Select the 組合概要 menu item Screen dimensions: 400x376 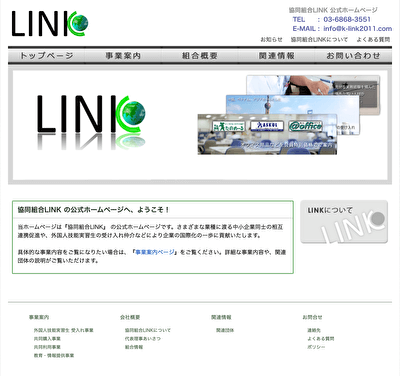point(200,56)
